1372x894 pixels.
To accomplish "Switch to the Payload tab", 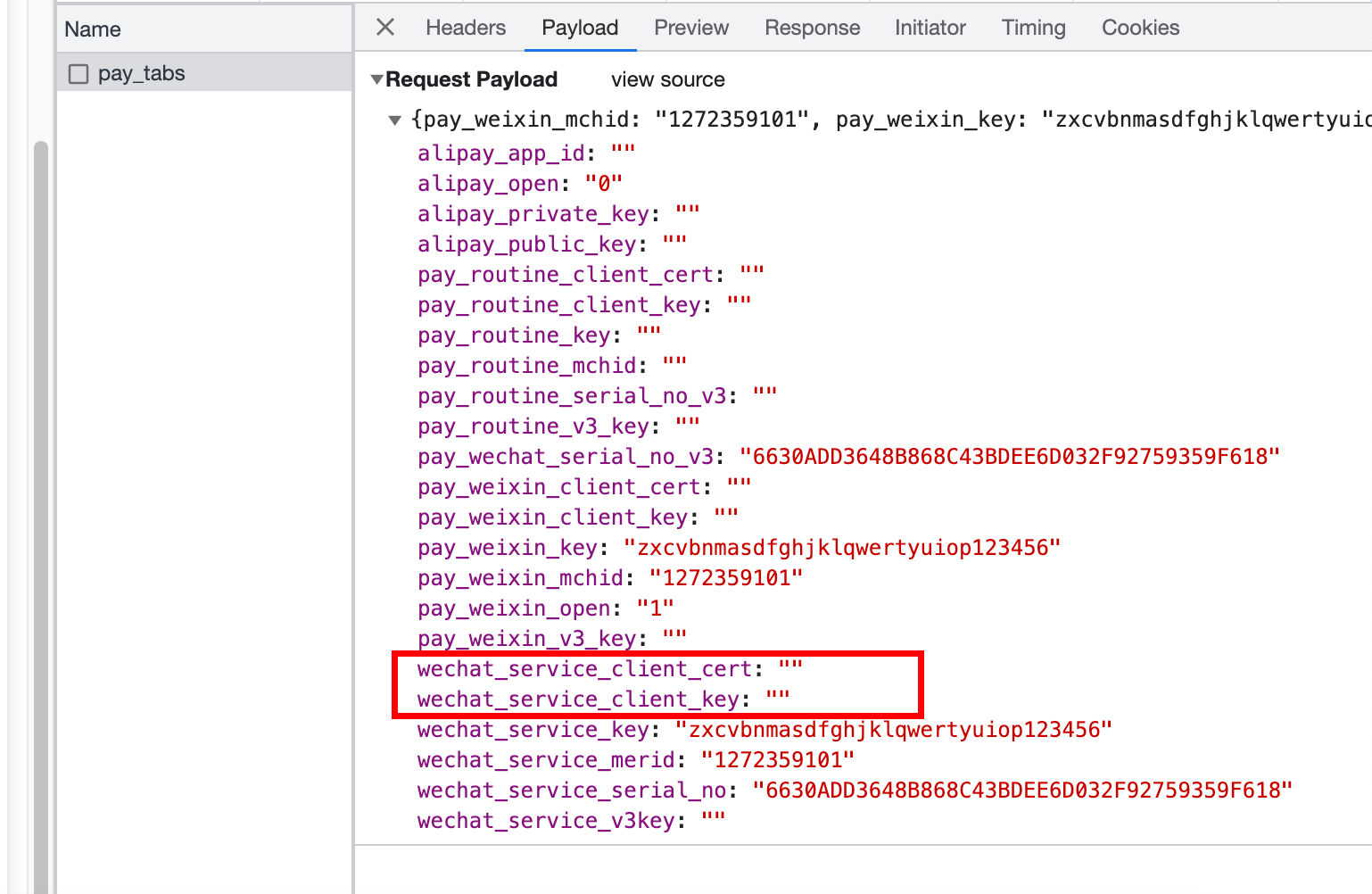I will coord(580,28).
